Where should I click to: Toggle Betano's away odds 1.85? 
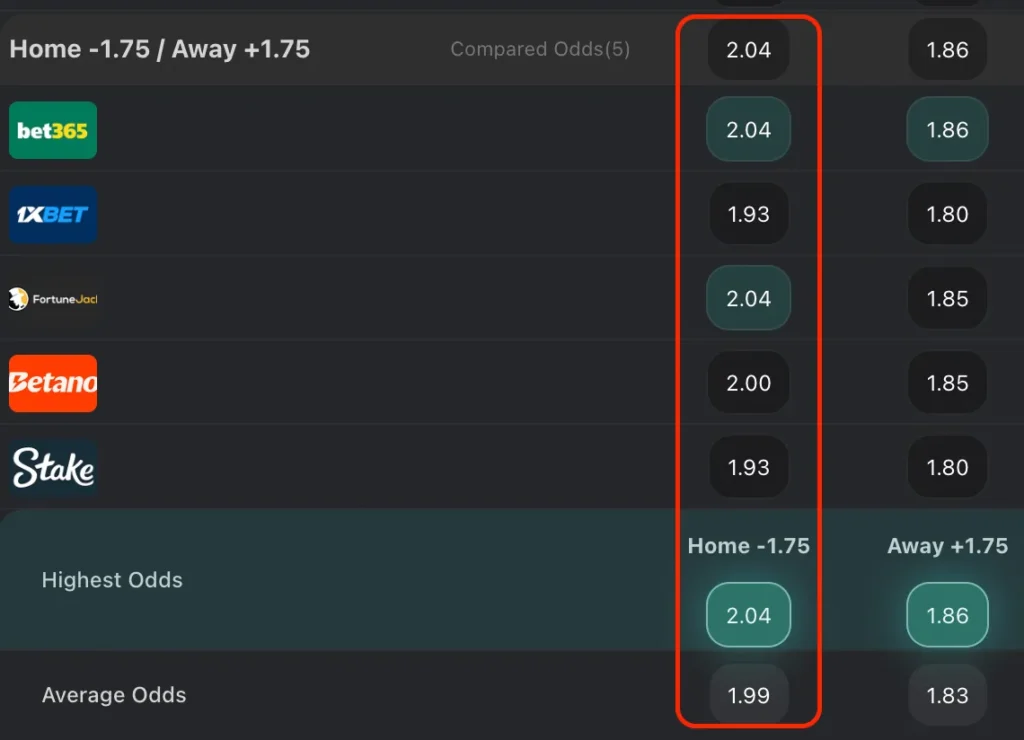(946, 383)
